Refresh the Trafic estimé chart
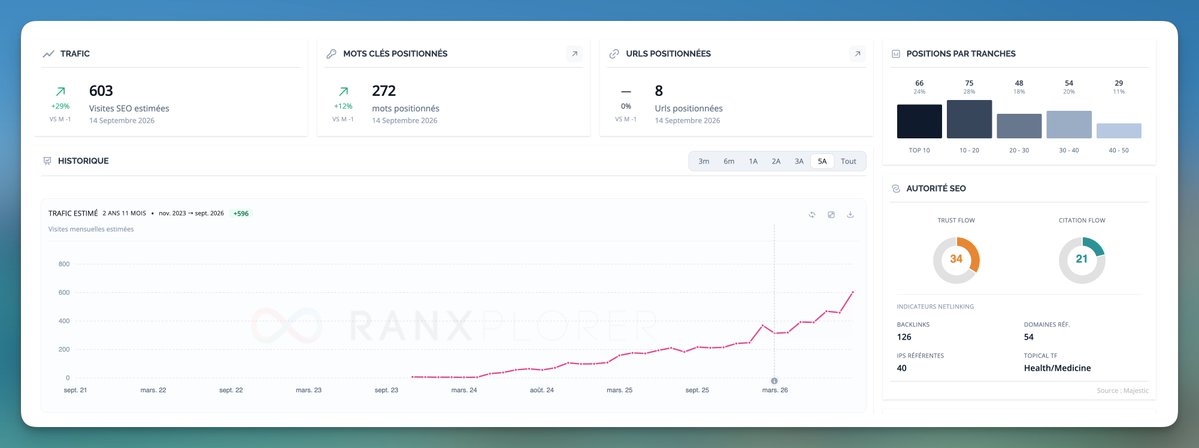The height and width of the screenshot is (448, 1199). tap(812, 215)
